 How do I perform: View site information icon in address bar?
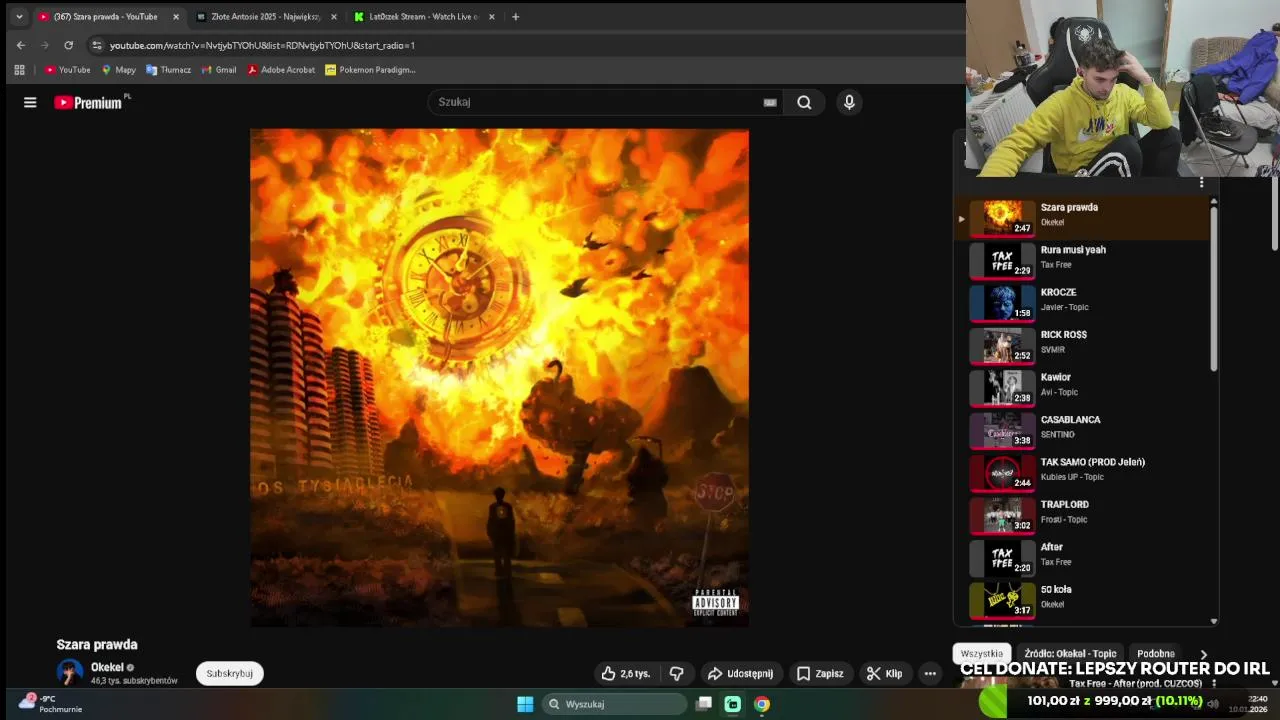click(x=96, y=45)
